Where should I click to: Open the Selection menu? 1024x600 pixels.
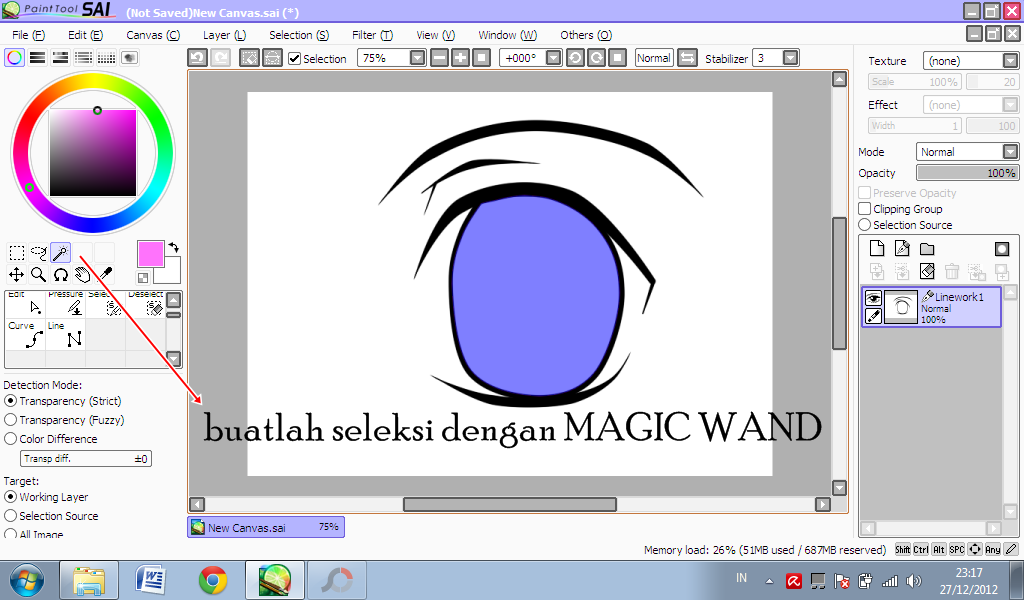(299, 35)
